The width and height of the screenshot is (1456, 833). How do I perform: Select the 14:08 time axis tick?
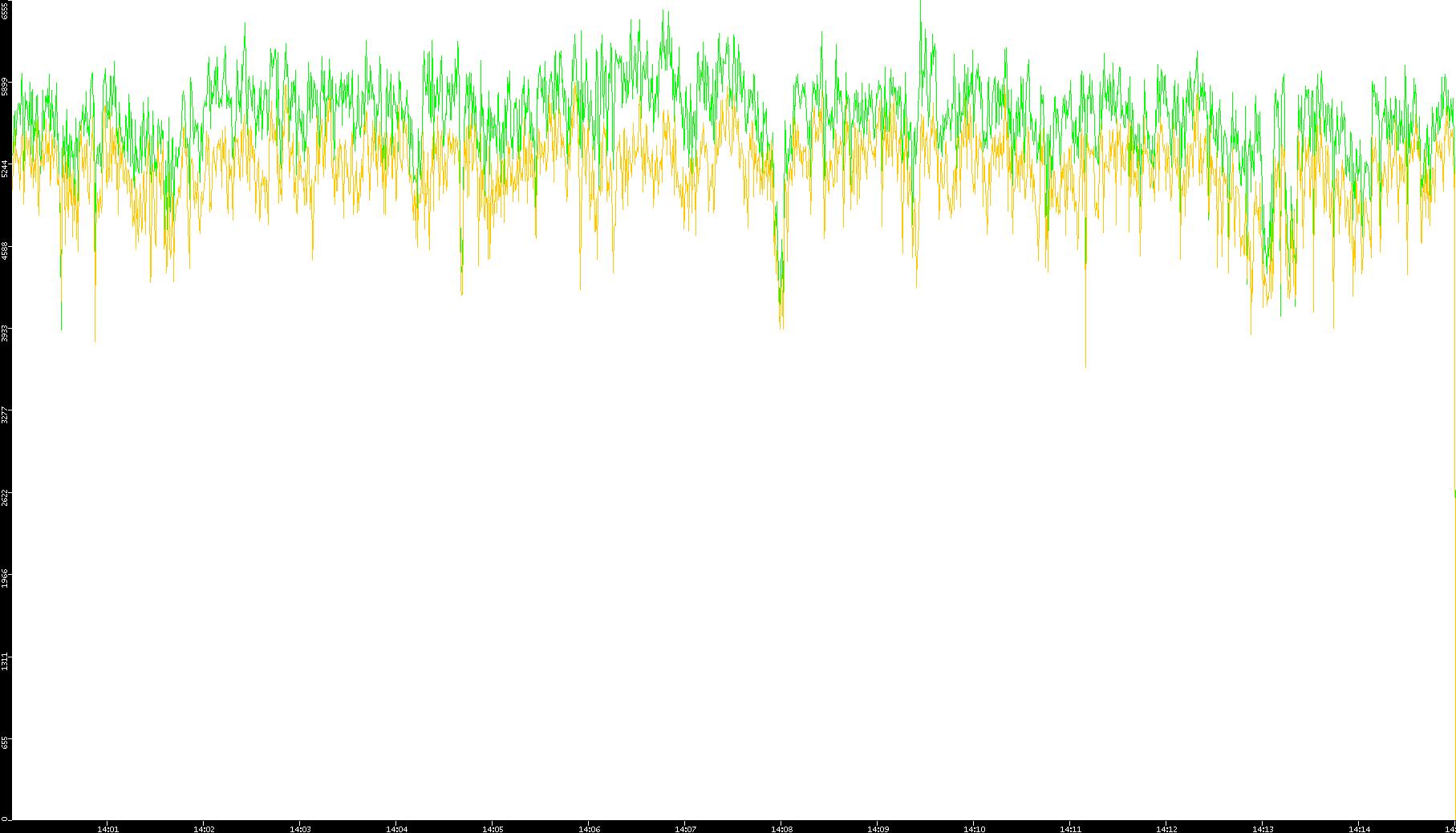point(781,829)
